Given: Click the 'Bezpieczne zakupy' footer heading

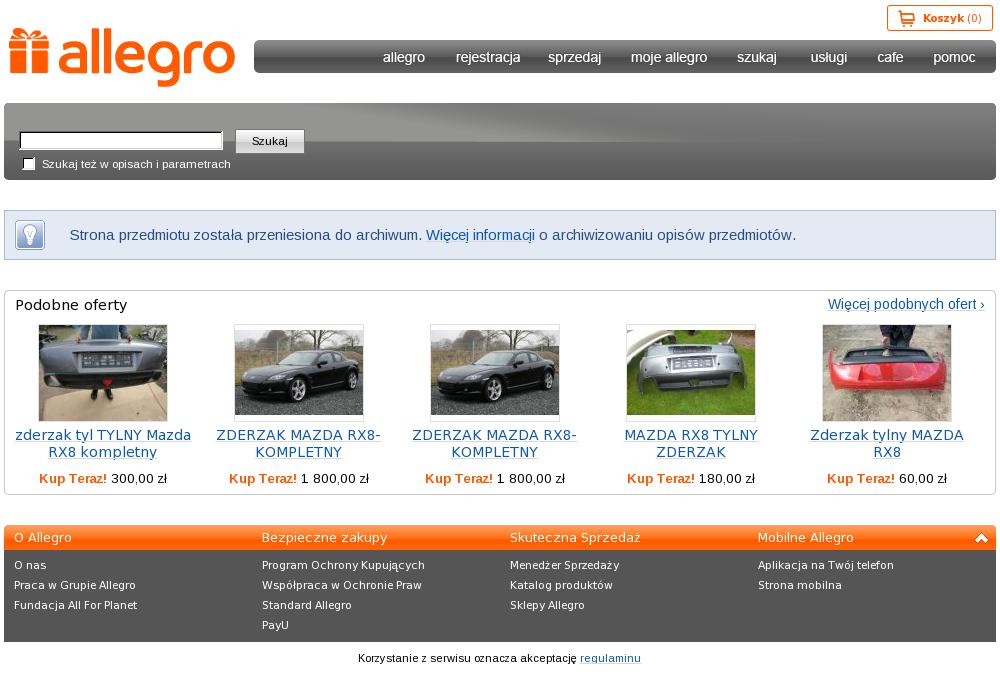Looking at the screenshot, I should pos(325,538).
